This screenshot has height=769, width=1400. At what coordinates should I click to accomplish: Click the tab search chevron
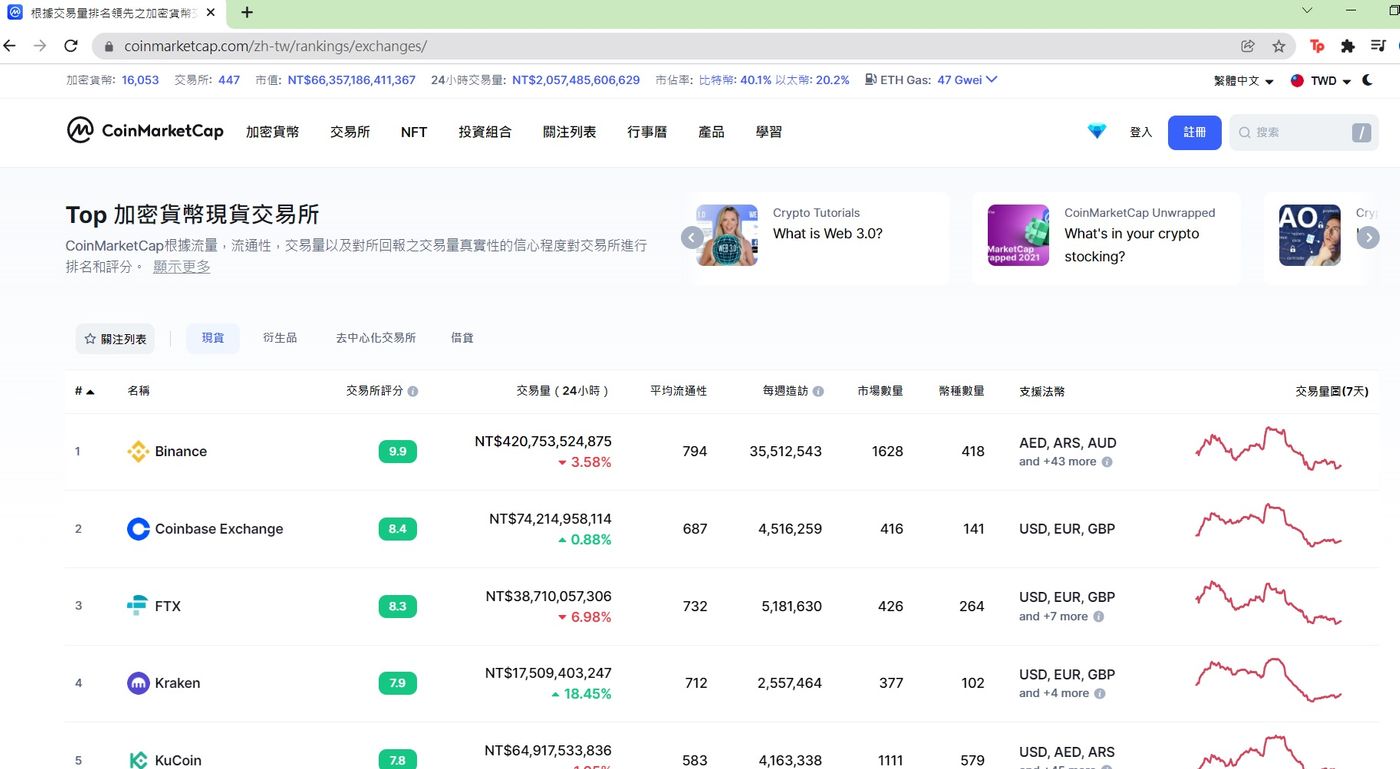click(1307, 10)
